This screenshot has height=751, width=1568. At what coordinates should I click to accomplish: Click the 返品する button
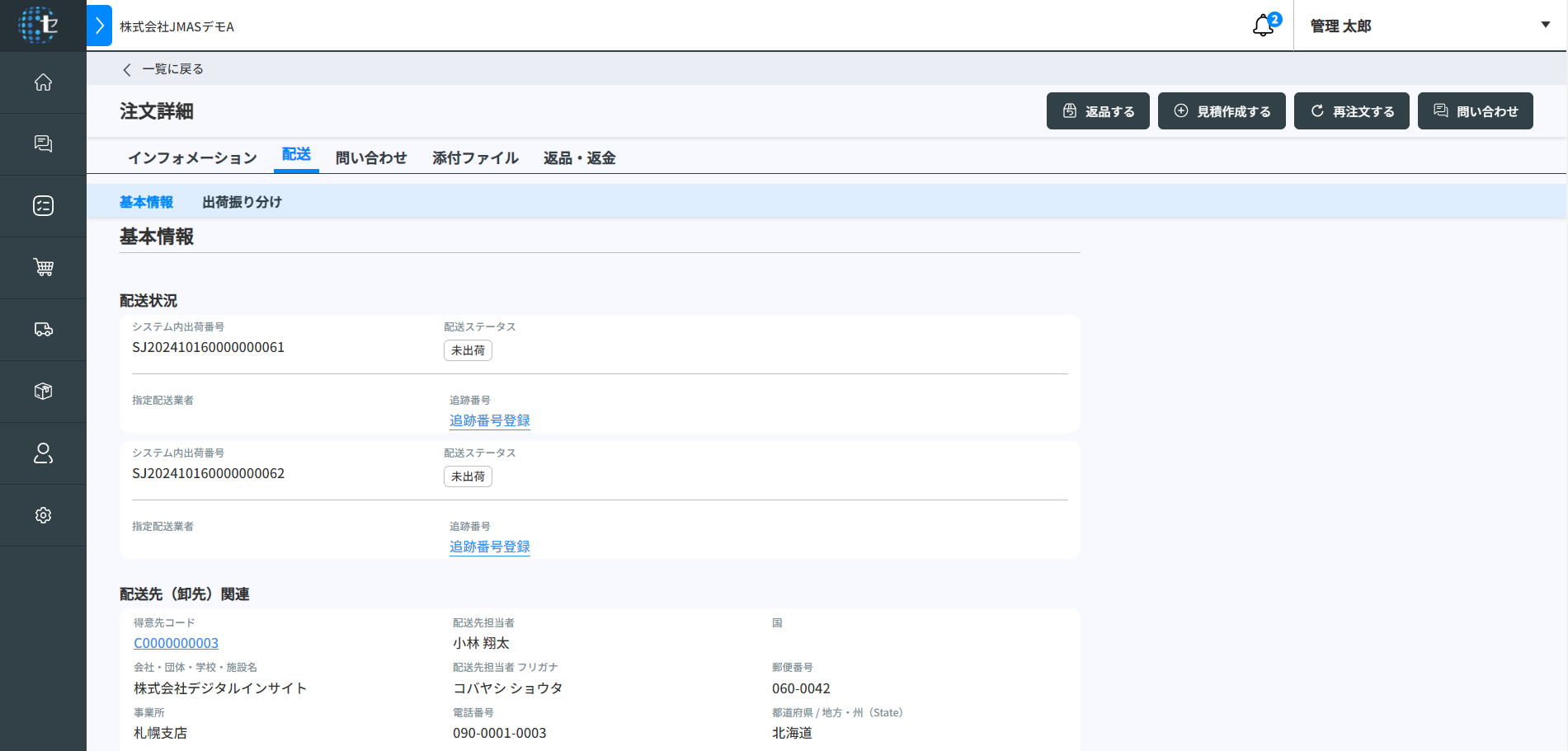1097,111
